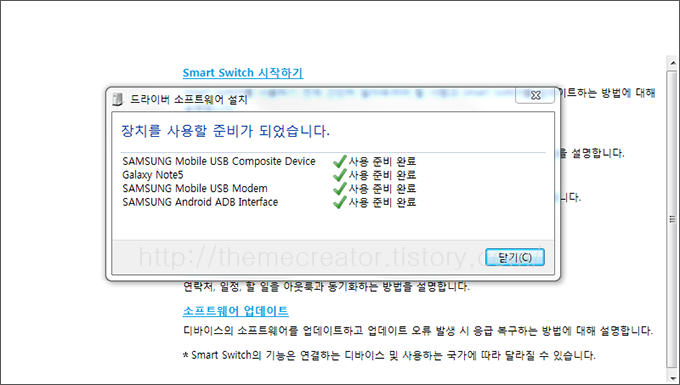The height and width of the screenshot is (385, 680).
Task: Open the Smart Switch 시작하기 link
Action: 243,73
